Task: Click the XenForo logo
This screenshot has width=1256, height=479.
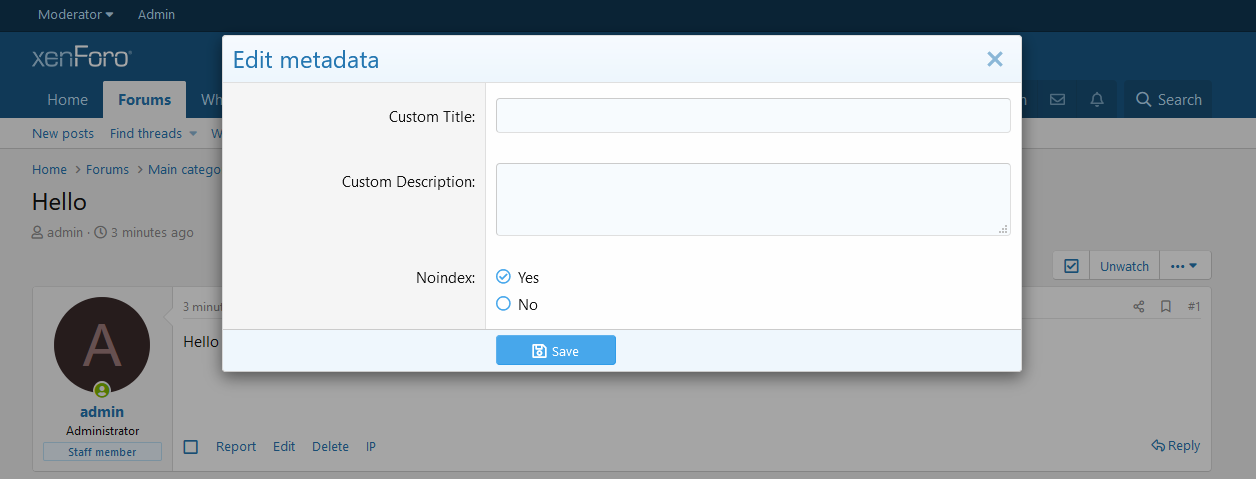Action: tap(82, 58)
